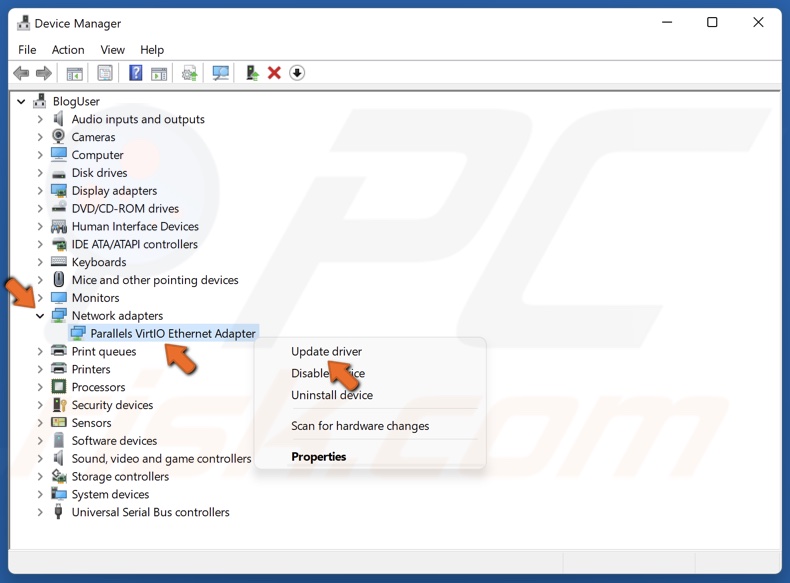790x583 pixels.
Task: Click the Storage controllers icon
Action: pos(59,476)
